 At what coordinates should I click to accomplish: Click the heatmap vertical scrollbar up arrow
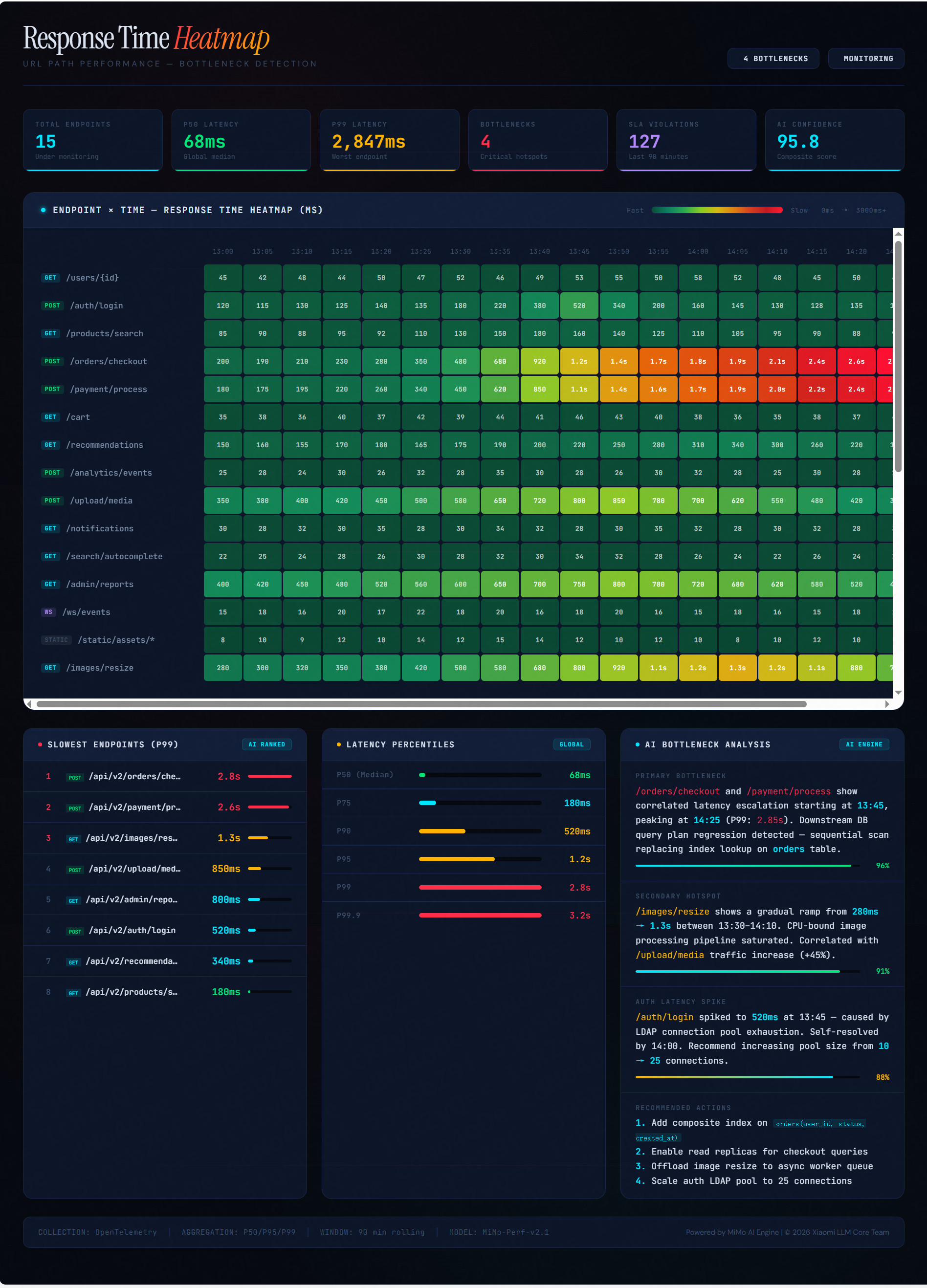point(898,234)
